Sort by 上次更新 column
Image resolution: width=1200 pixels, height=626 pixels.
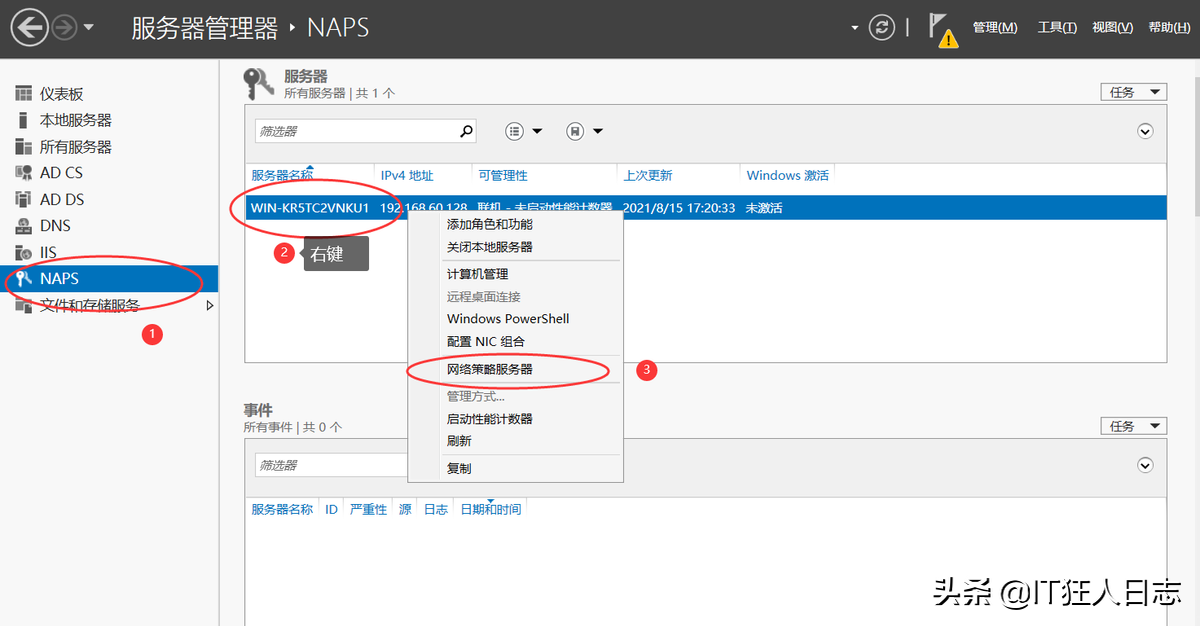pyautogui.click(x=648, y=175)
